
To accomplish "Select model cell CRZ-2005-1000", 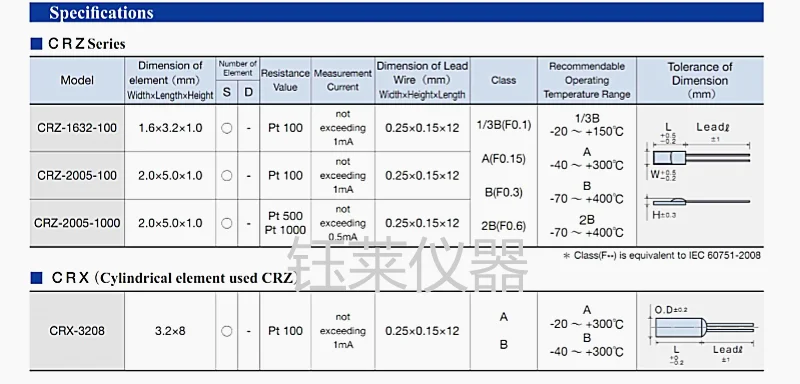I will tap(77, 223).
